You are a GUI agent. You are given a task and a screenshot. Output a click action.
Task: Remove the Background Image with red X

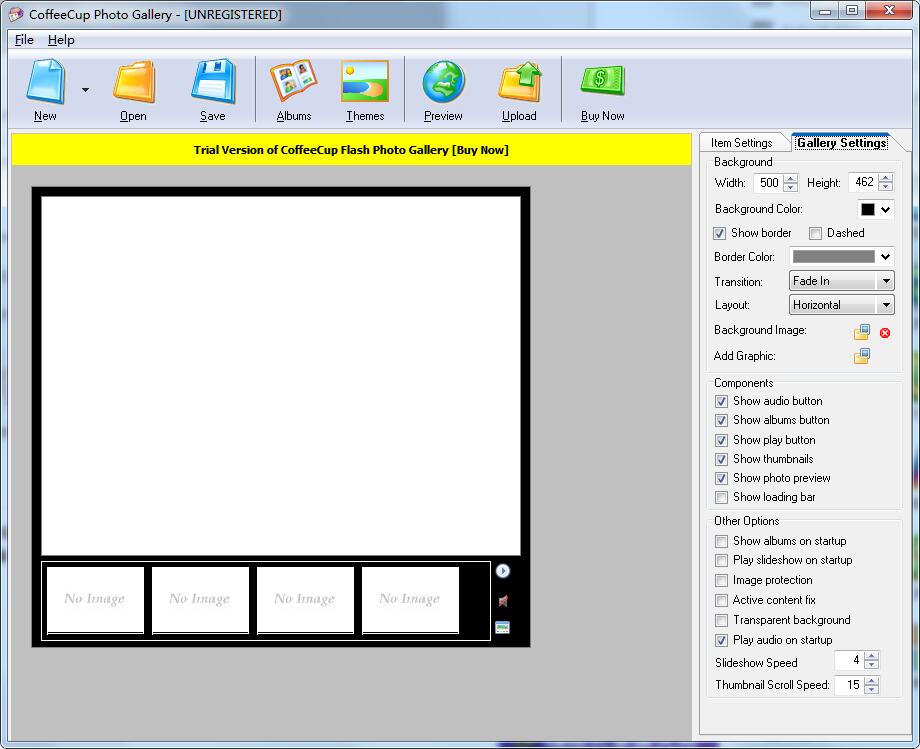[885, 333]
